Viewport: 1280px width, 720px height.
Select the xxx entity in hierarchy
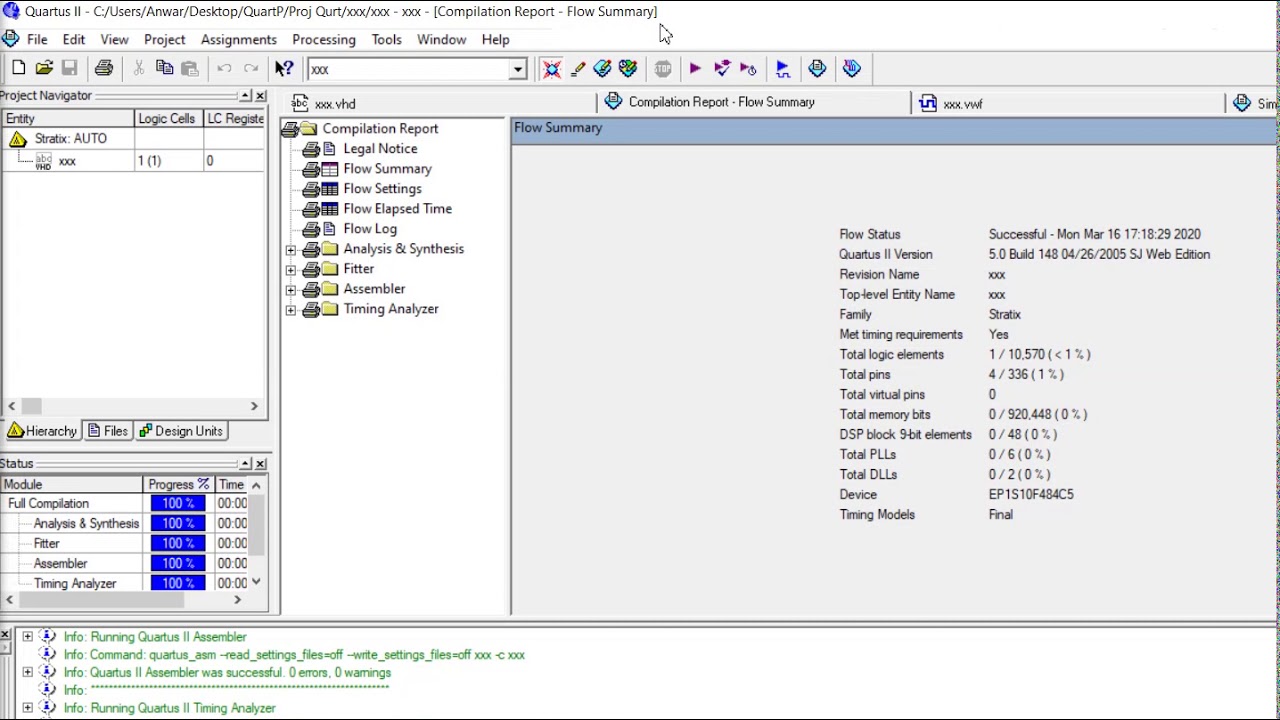(67, 161)
